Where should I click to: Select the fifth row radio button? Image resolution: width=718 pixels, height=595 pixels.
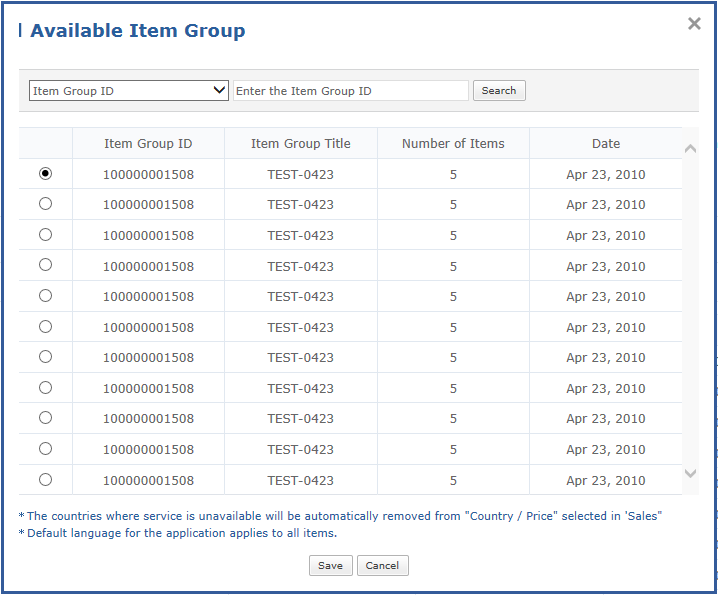(x=45, y=296)
